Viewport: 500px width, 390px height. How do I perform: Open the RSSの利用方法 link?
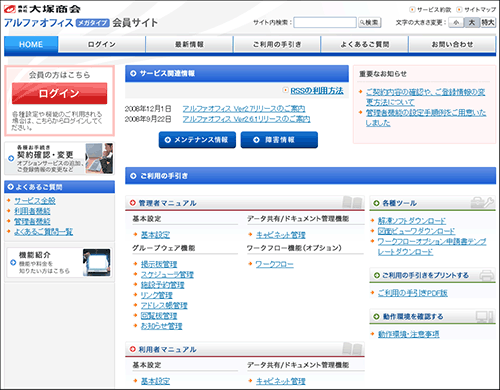(x=317, y=91)
